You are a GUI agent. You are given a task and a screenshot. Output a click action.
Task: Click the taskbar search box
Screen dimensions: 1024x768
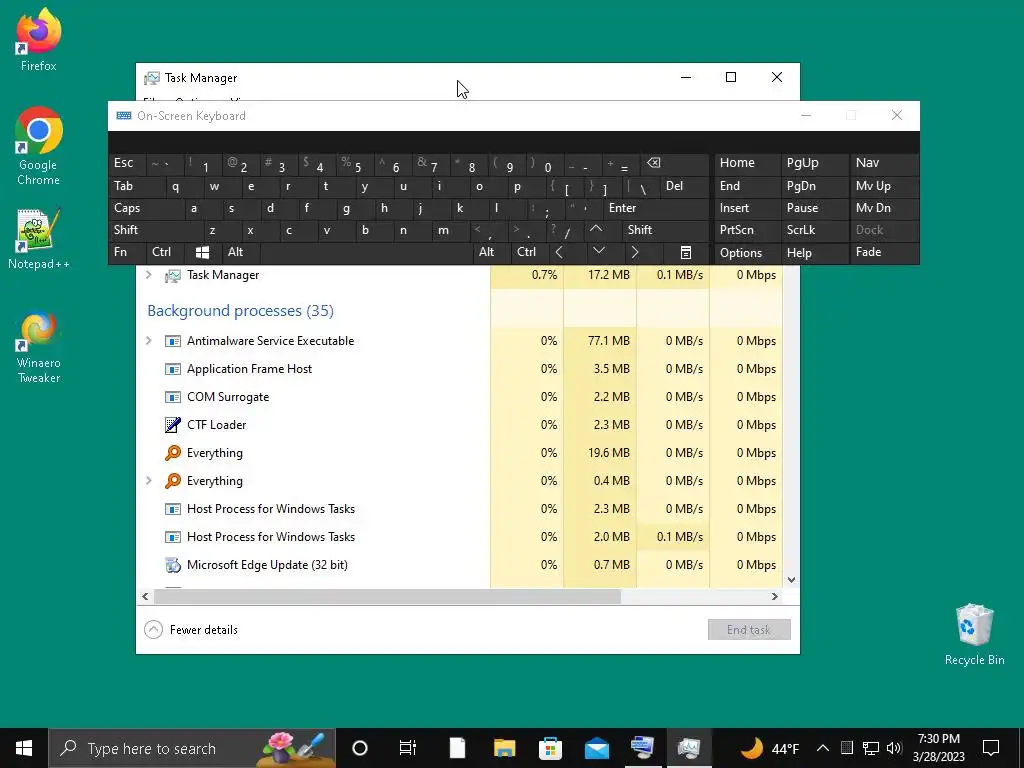point(192,748)
